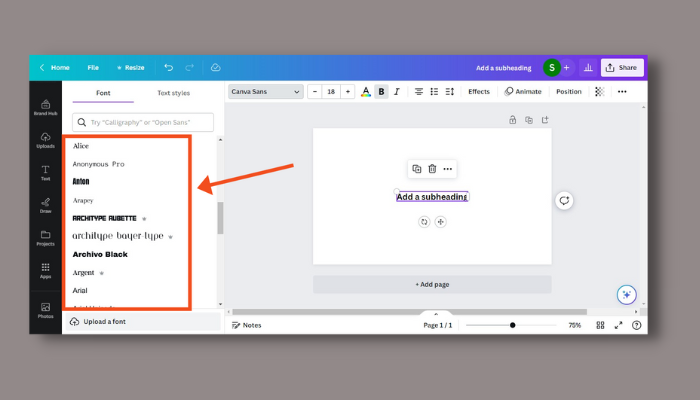Click the Share button
700x400 pixels.
coord(622,67)
